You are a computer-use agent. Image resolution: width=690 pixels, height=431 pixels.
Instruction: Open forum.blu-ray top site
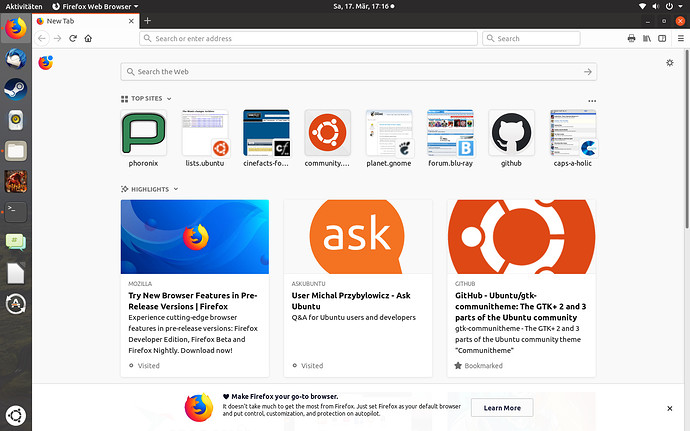[x=450, y=138]
